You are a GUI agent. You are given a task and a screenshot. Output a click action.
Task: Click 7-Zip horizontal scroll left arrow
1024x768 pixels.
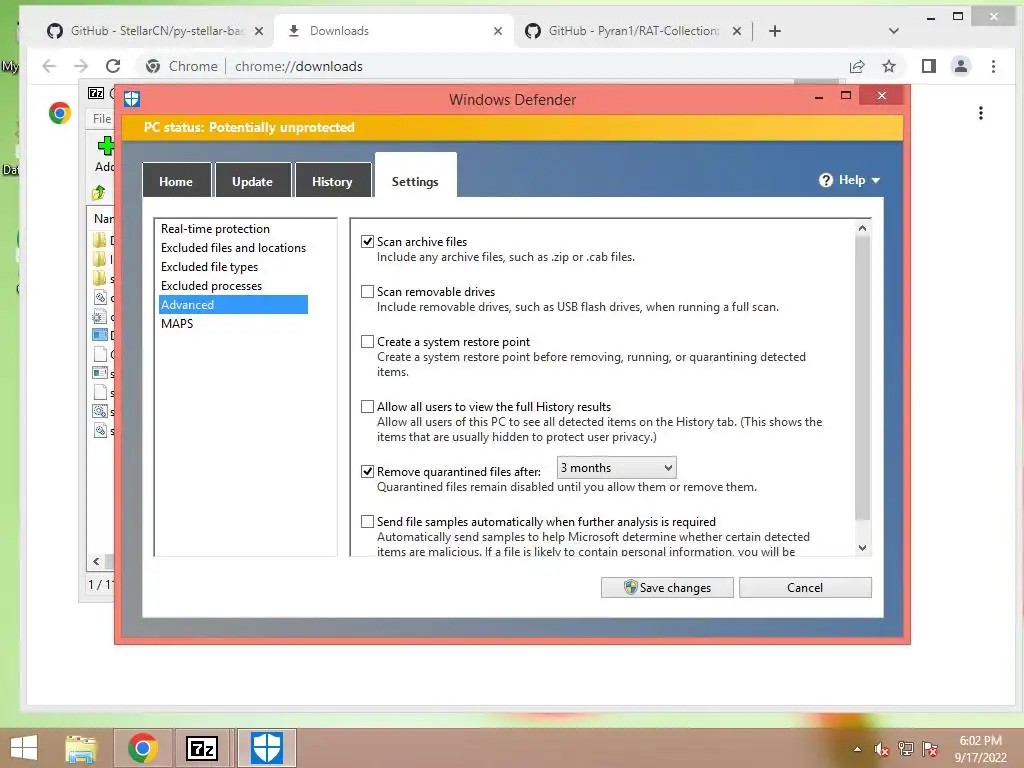point(96,561)
